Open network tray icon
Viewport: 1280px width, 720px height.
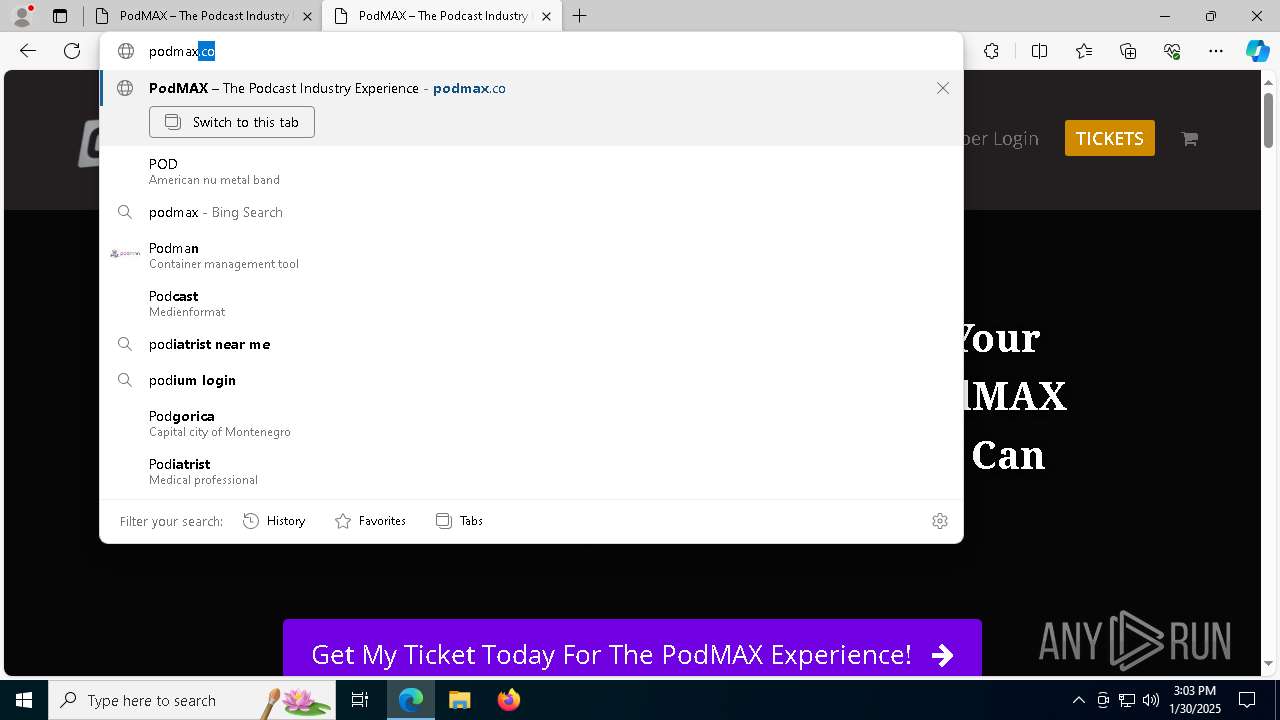tap(1126, 700)
